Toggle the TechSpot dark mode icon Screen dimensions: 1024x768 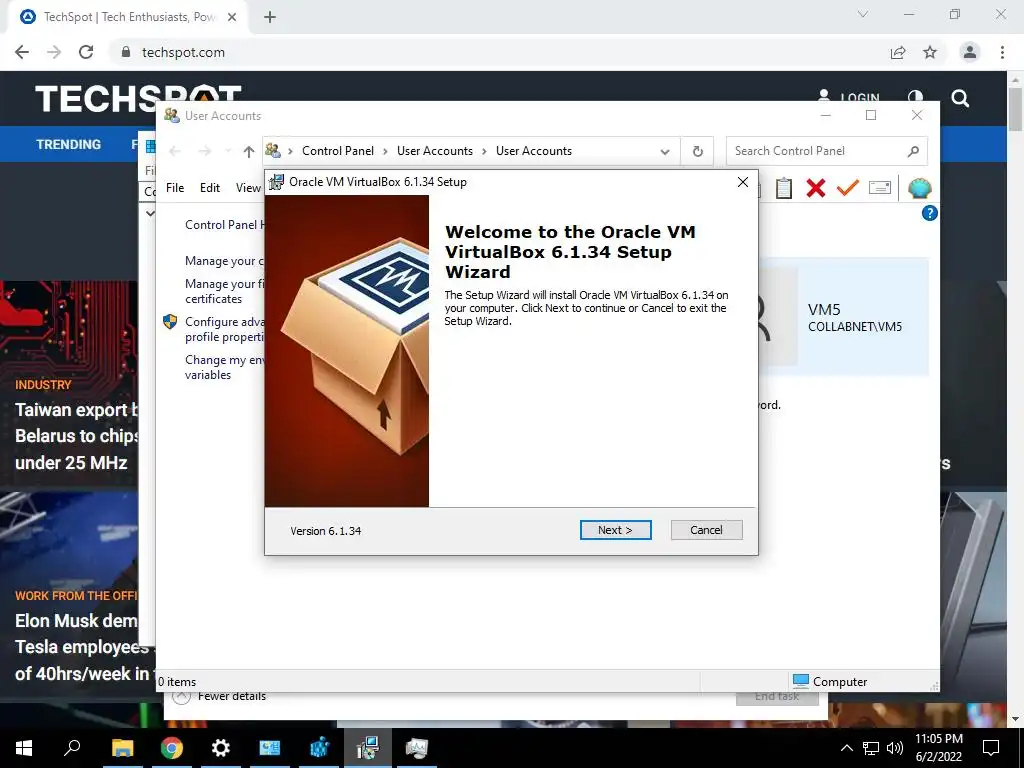tap(916, 97)
